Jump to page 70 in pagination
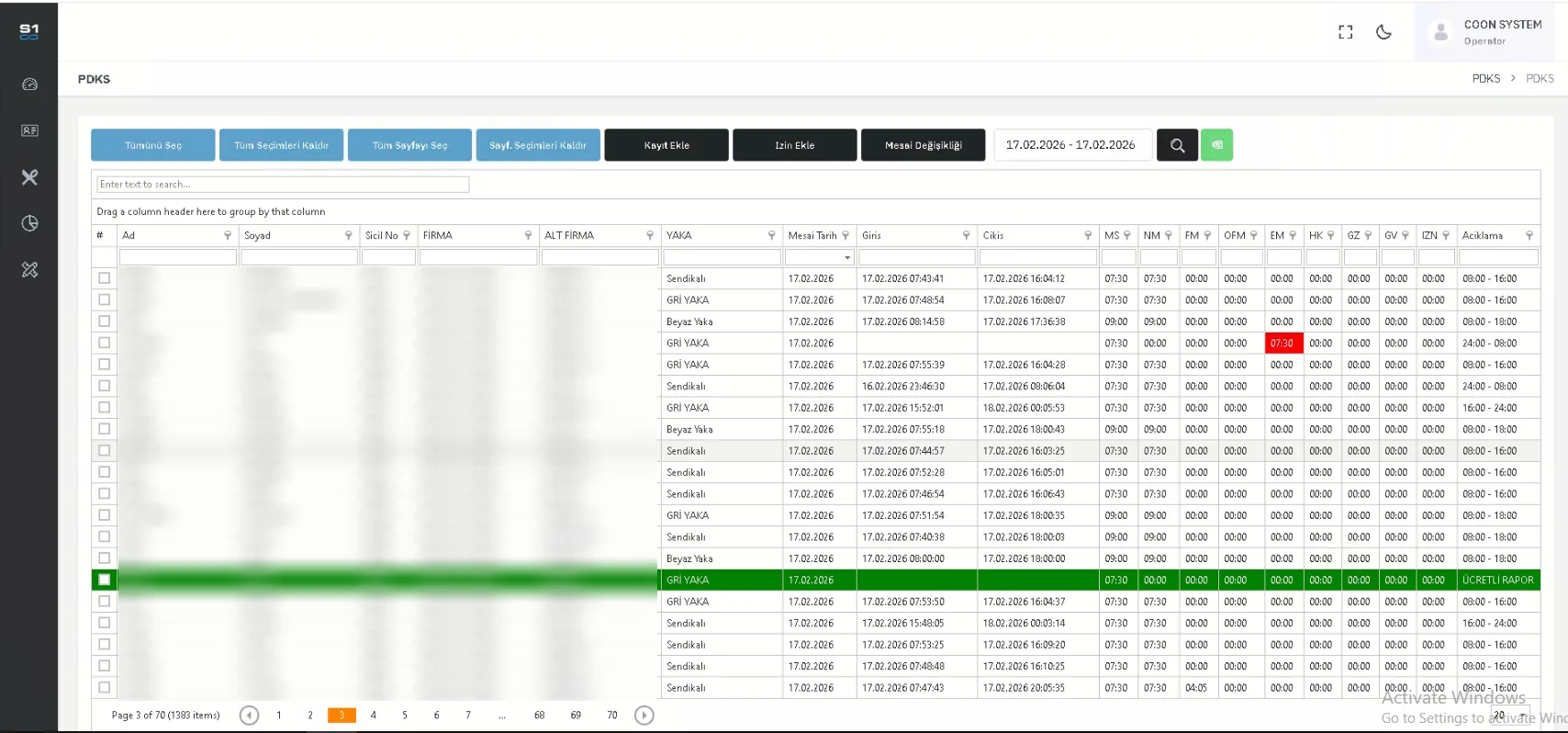 coord(612,716)
